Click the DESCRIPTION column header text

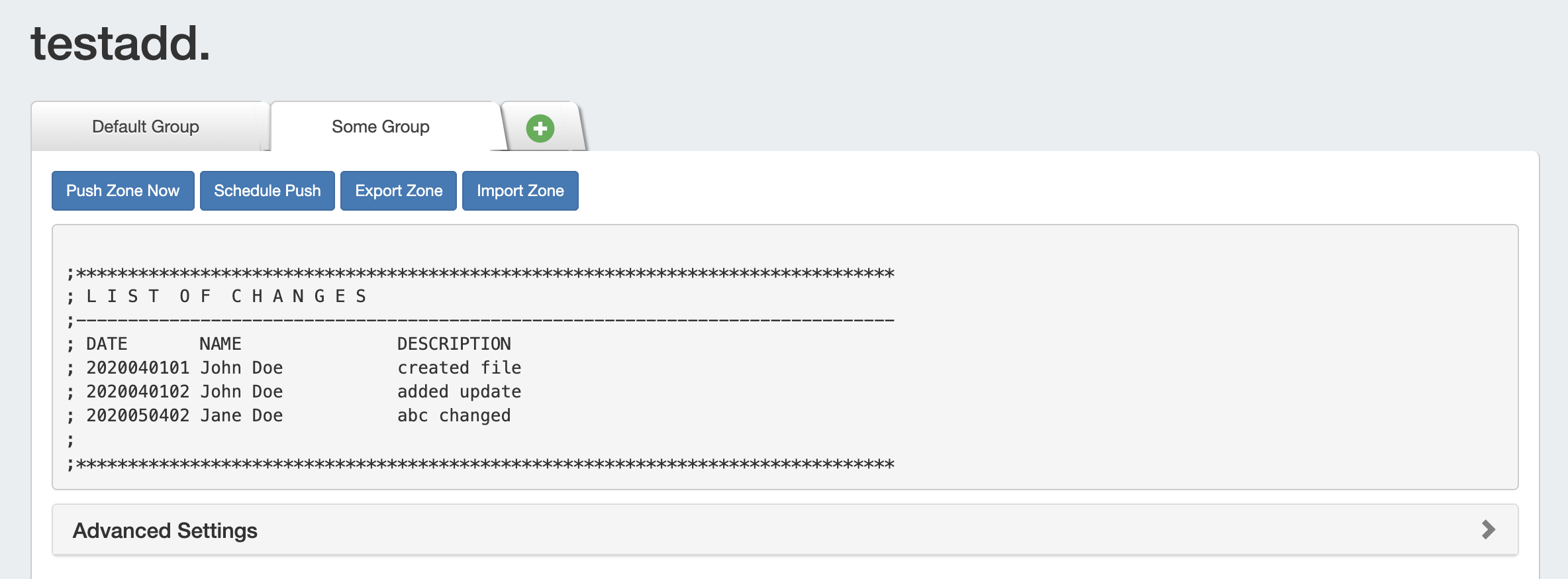pyautogui.click(x=454, y=344)
